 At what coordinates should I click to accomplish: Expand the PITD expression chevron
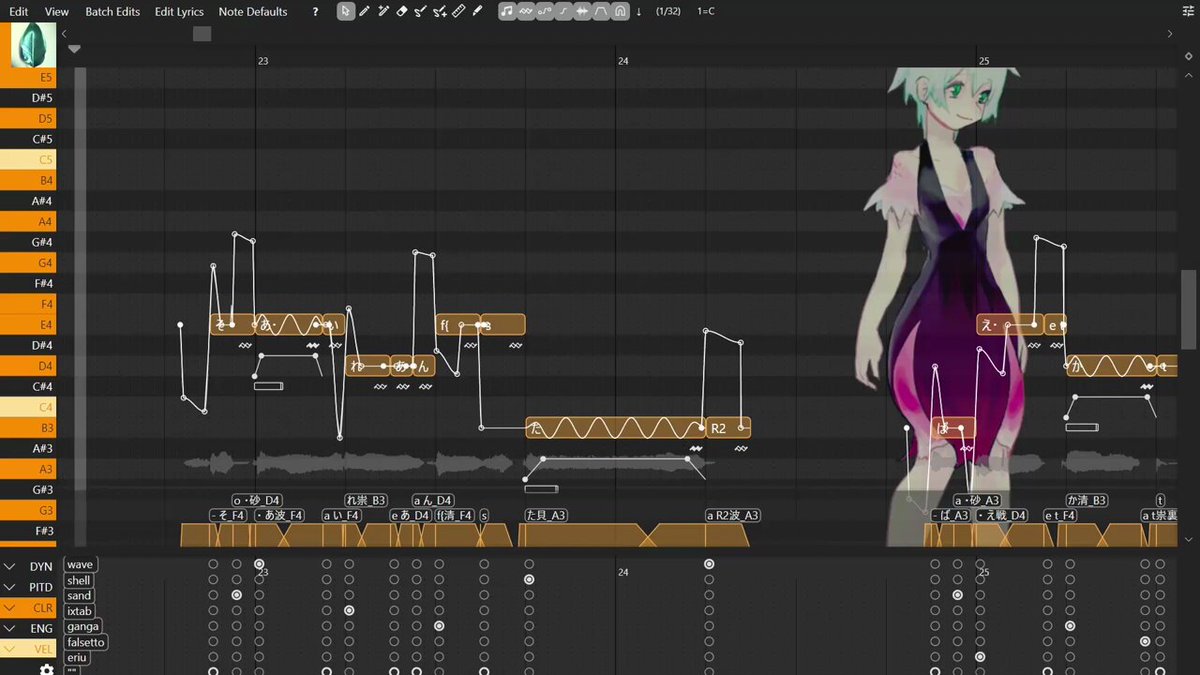(x=10, y=587)
